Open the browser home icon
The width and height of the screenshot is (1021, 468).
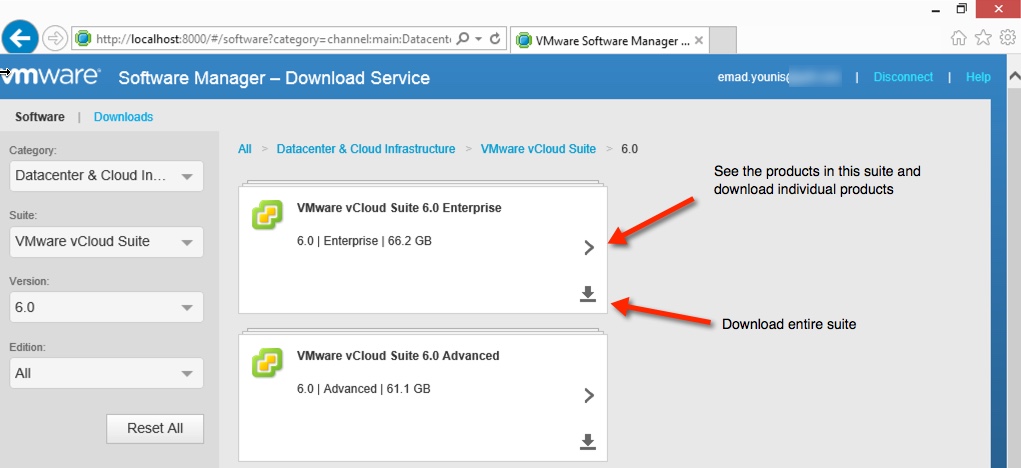click(959, 38)
